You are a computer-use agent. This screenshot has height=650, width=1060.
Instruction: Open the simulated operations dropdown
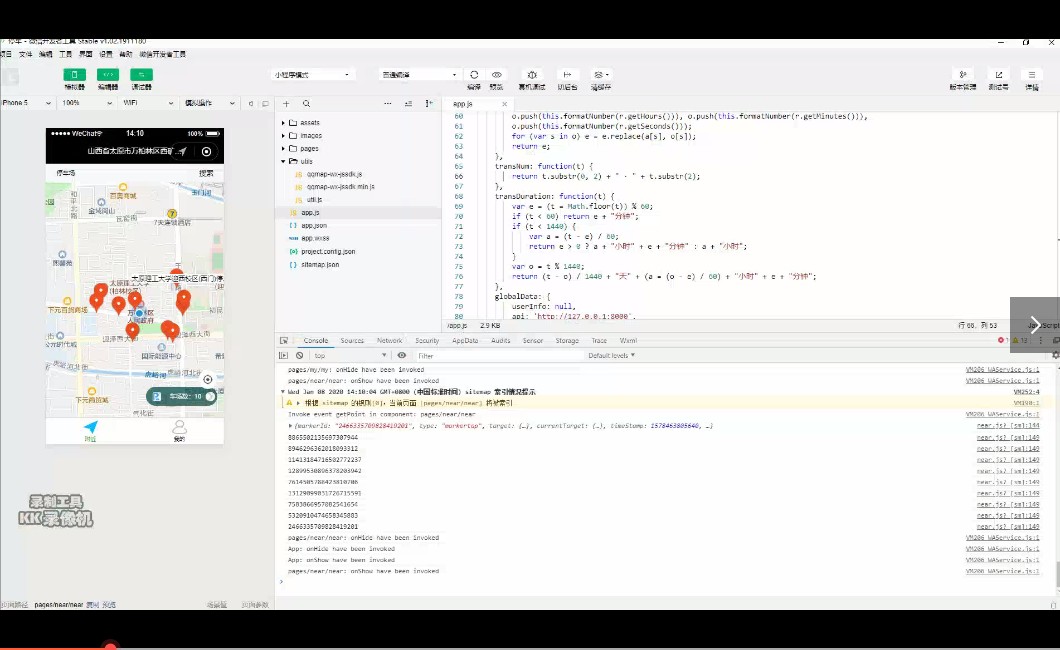click(x=210, y=103)
